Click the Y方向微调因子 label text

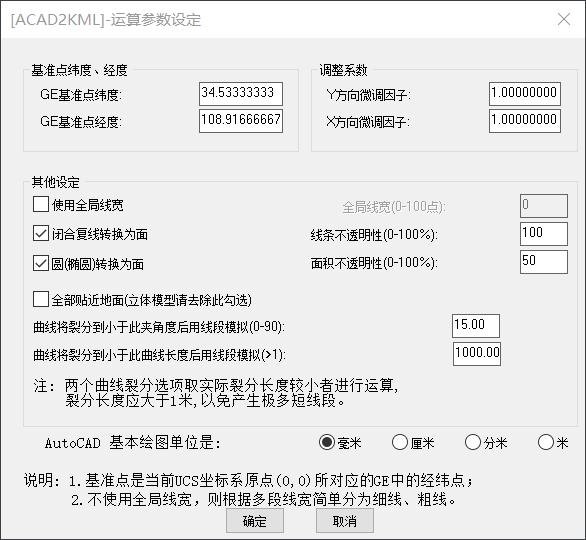click(368, 95)
